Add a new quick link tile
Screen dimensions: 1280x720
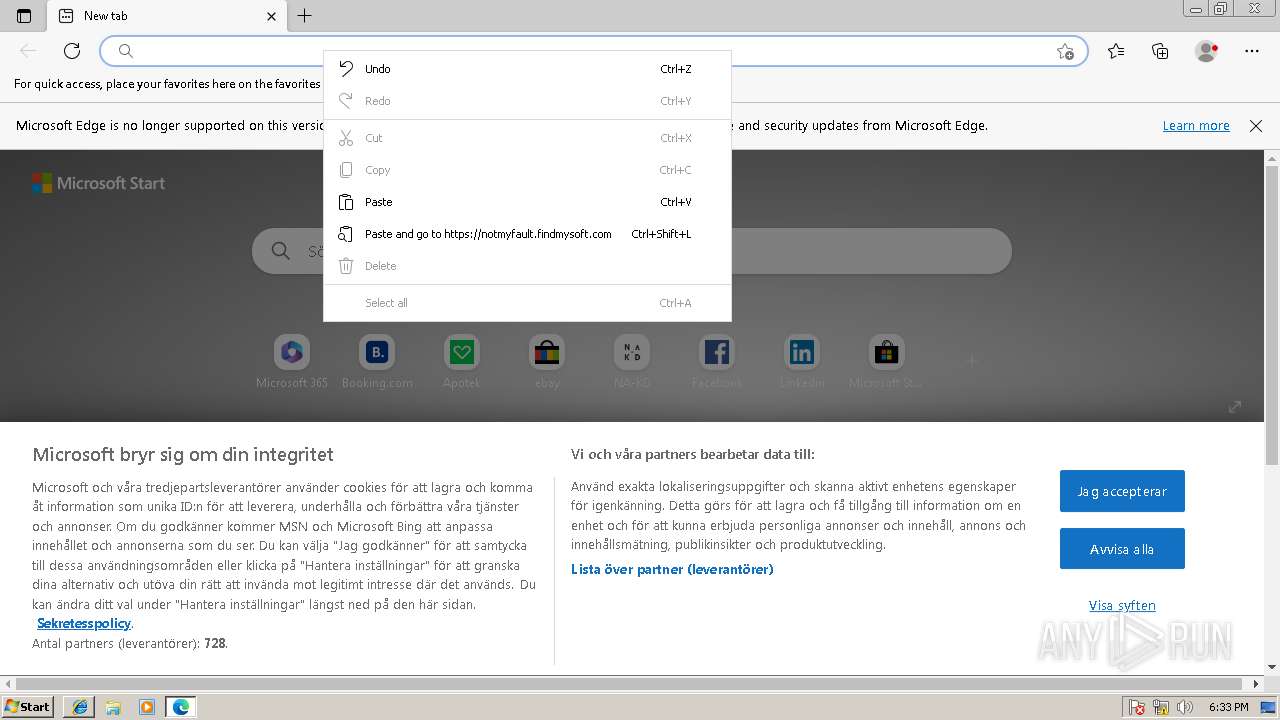(x=971, y=361)
